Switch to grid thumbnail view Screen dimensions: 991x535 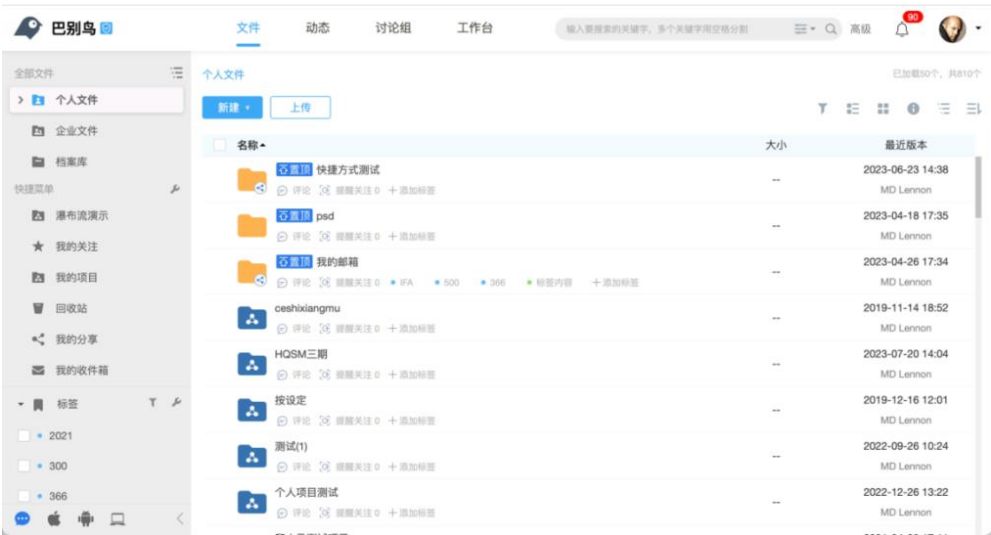[883, 109]
